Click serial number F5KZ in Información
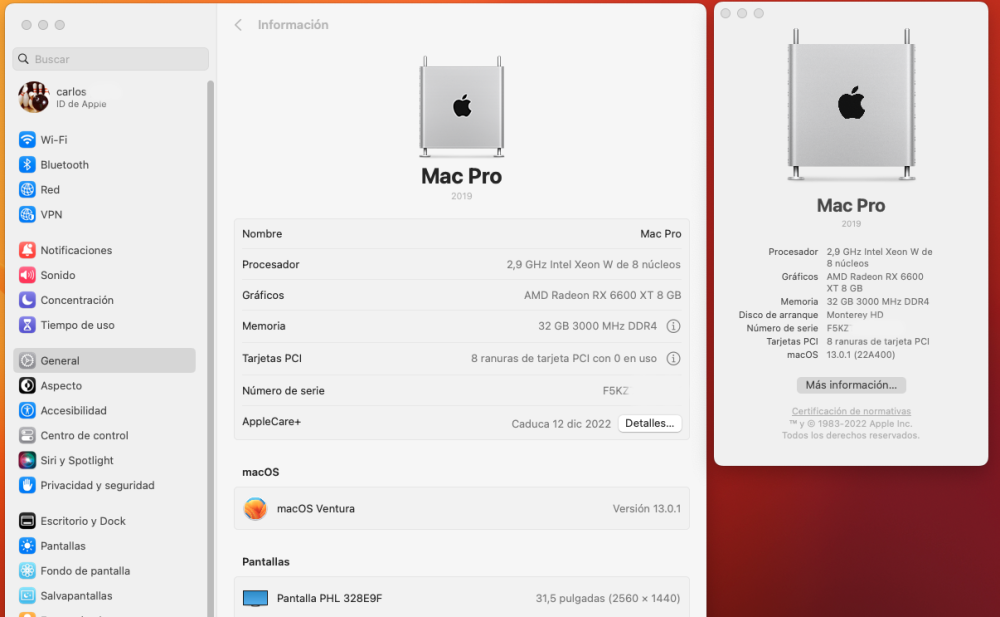 615,390
